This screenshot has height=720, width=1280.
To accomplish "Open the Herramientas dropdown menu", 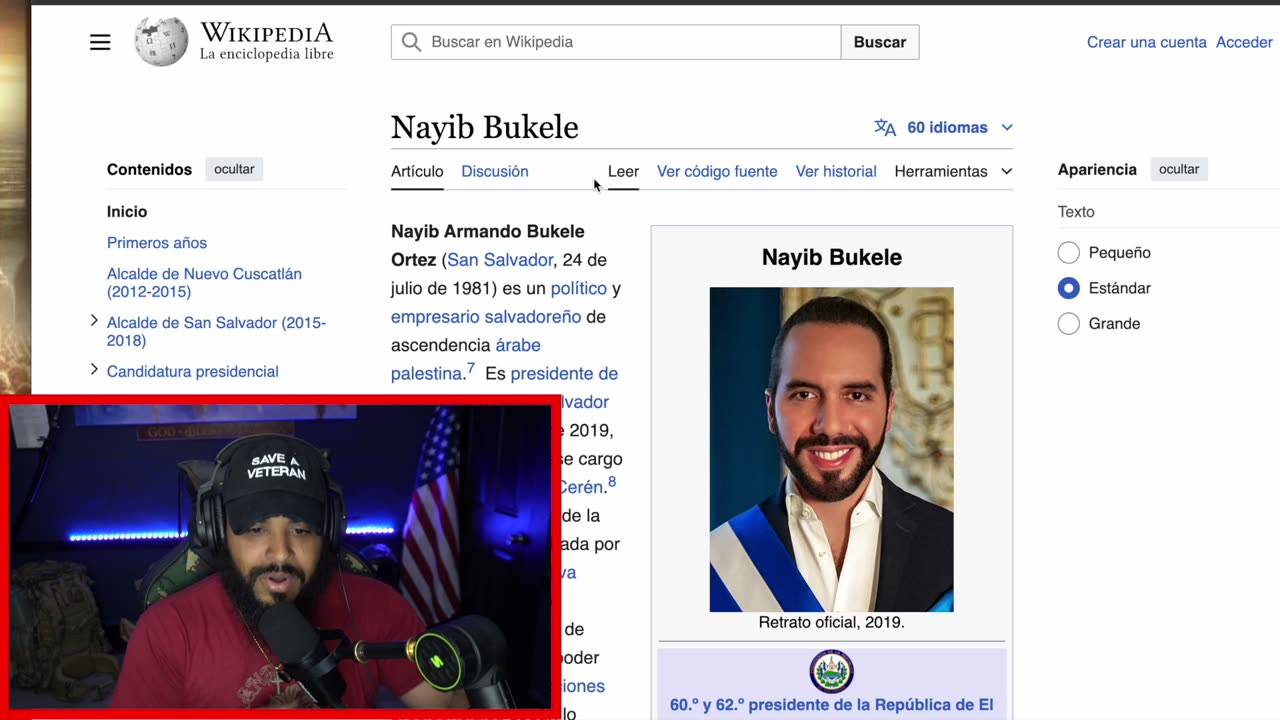I will click(953, 171).
